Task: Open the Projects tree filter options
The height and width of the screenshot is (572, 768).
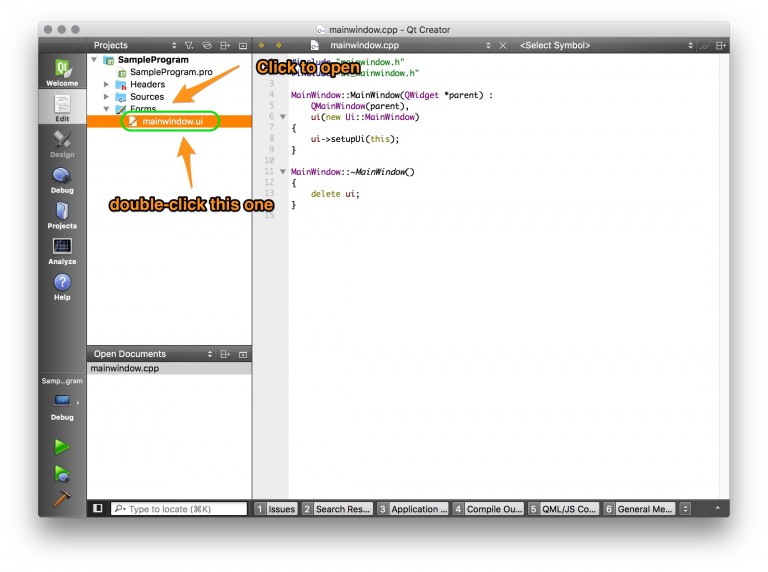Action: pyautogui.click(x=189, y=46)
